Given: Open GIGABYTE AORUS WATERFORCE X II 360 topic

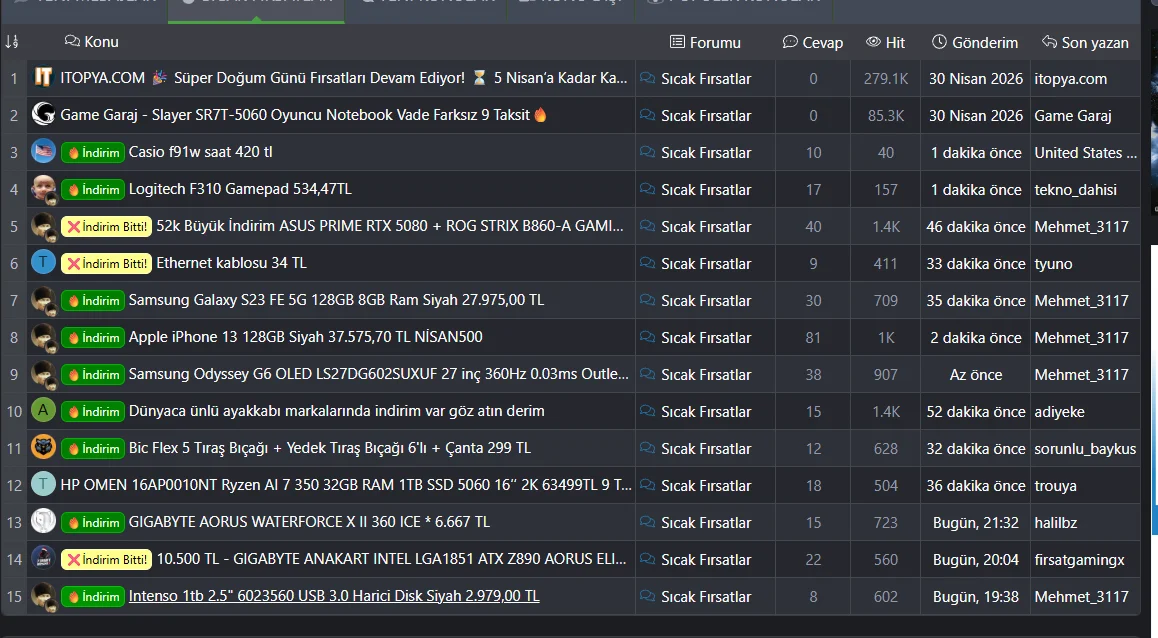Looking at the screenshot, I should 309,521.
